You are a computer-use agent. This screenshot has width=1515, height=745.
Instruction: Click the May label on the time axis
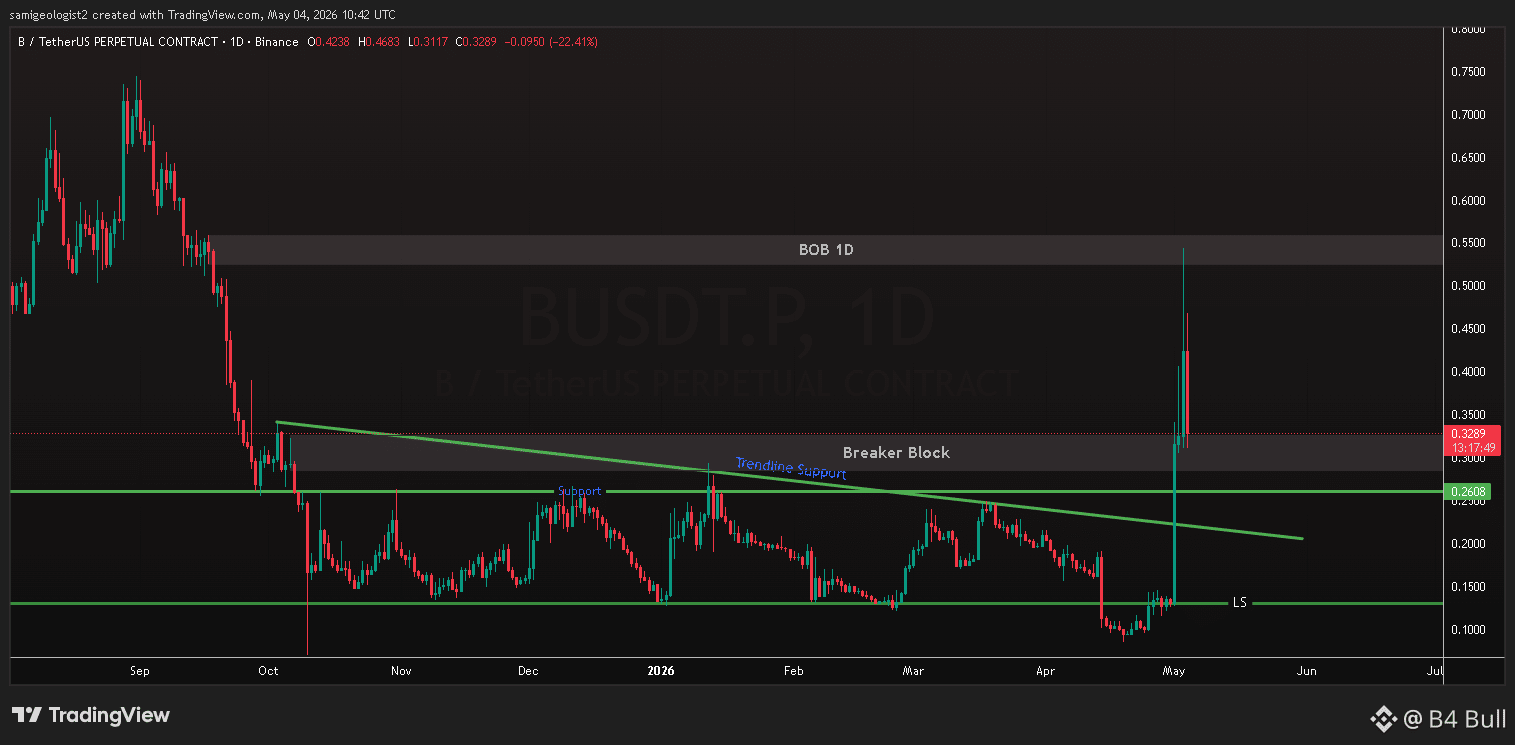(x=1174, y=671)
